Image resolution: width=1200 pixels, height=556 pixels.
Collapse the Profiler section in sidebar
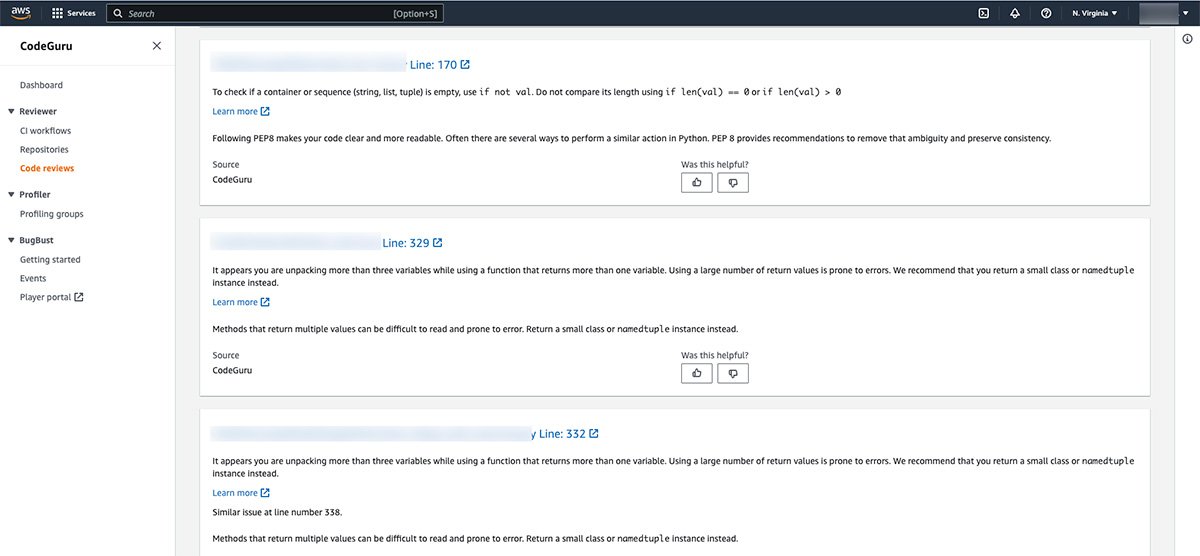(x=11, y=195)
